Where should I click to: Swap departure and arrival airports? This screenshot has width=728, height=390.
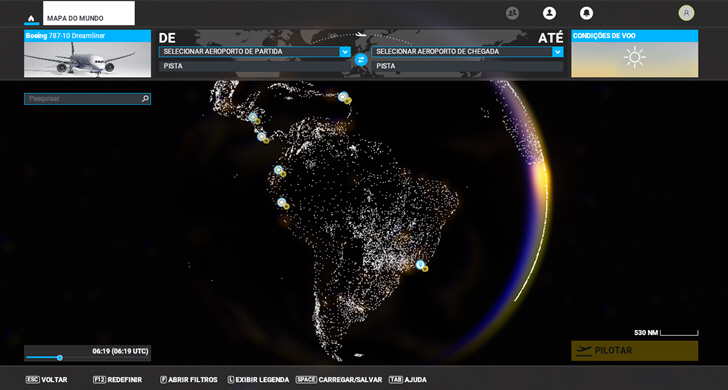[x=361, y=59]
